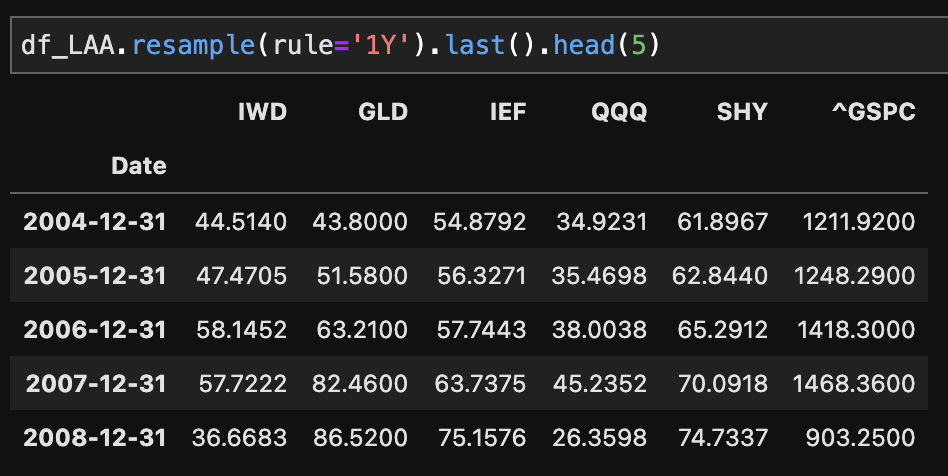Click the QQQ value 38.0038
Viewport: 948px width, 476px height.
pyautogui.click(x=600, y=330)
